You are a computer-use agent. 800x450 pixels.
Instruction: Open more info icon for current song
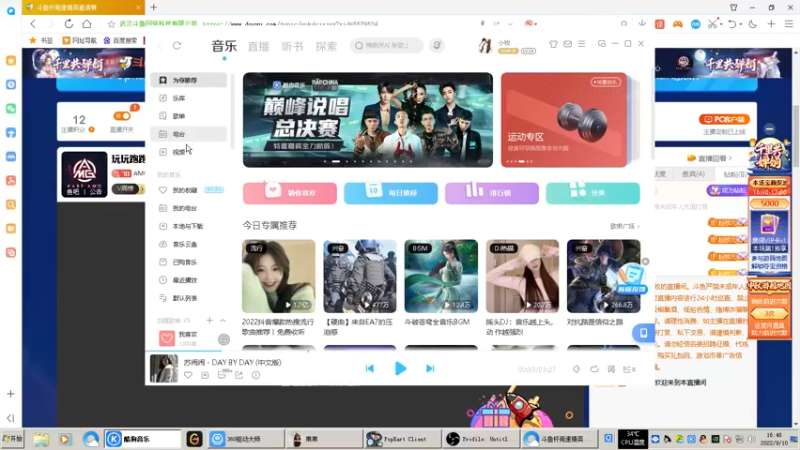256,375
